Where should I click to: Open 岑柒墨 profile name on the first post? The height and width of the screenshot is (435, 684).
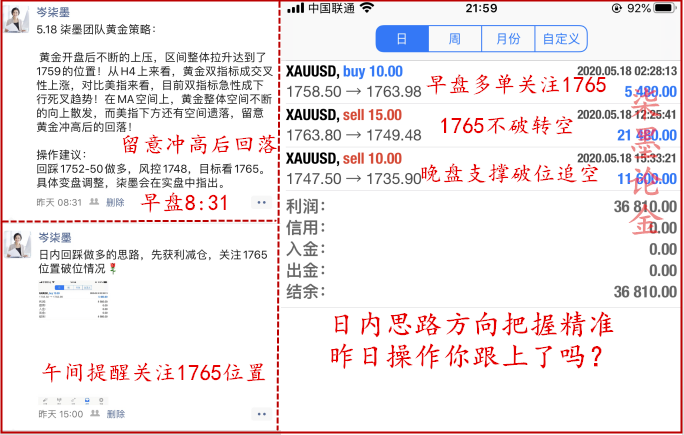53,12
